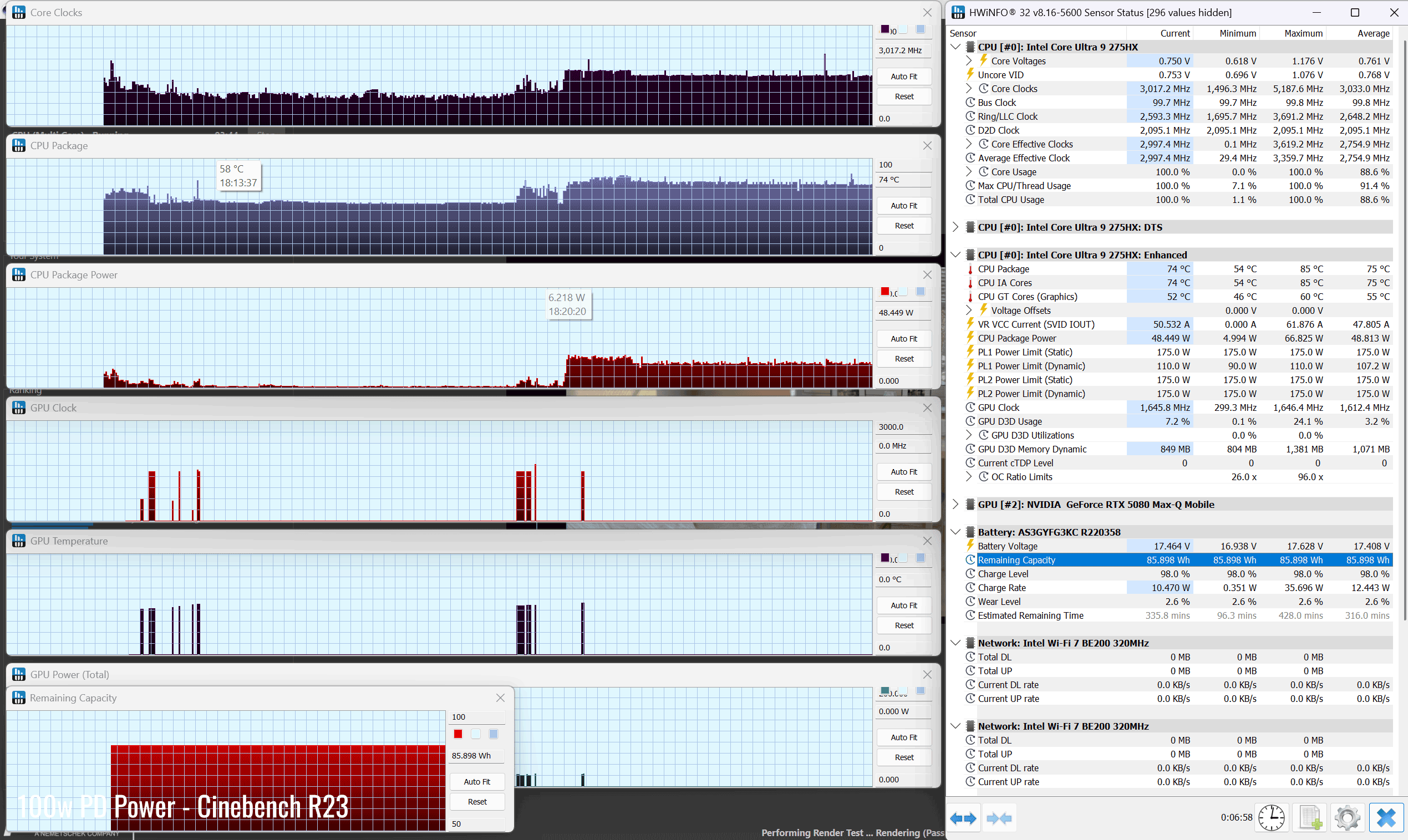Click the maximum field showing 100 in CPU Package graph
Viewport: 1408px width, 840px height.
point(903,165)
